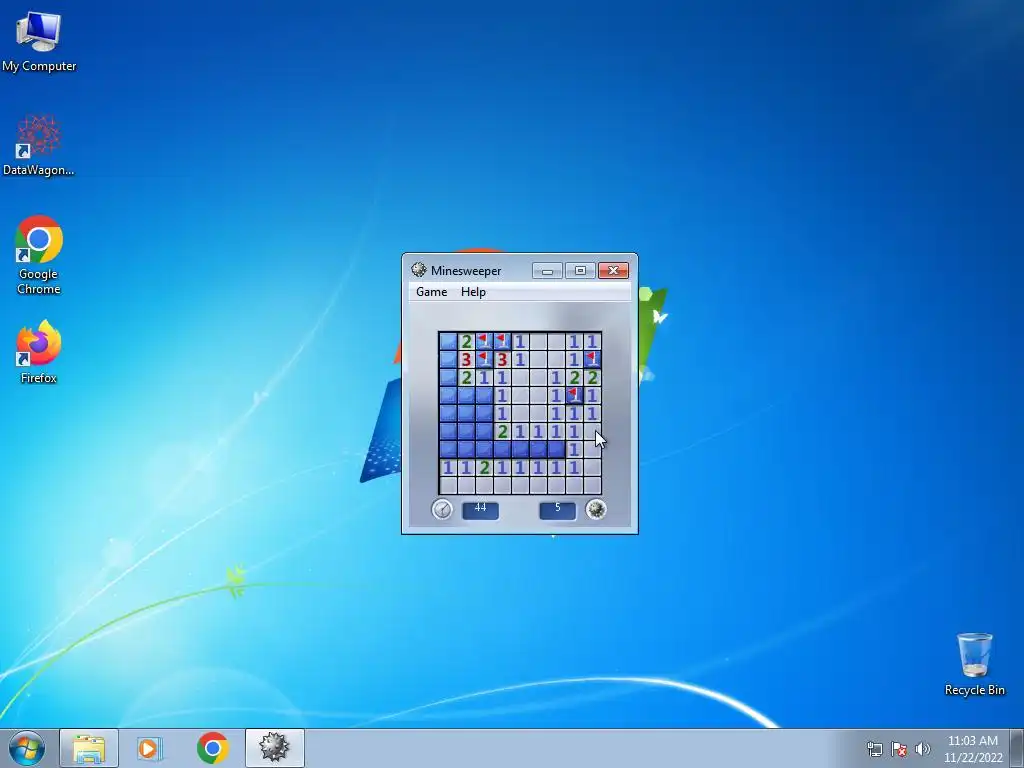Select the DataWagon desktop shortcut

[x=39, y=145]
